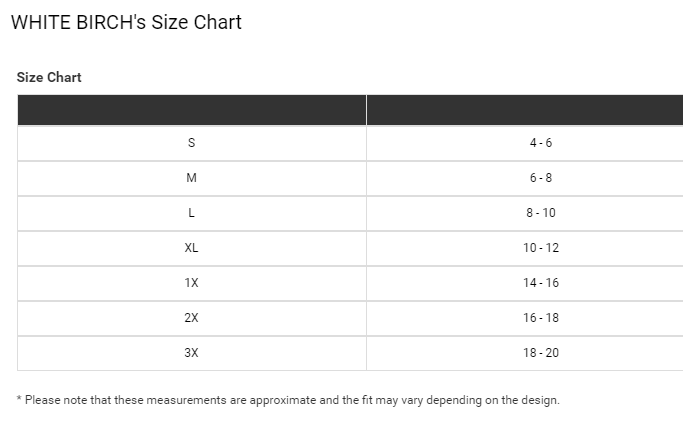
Task: Click the 14 - 16 measurement cell
Action: coord(541,283)
